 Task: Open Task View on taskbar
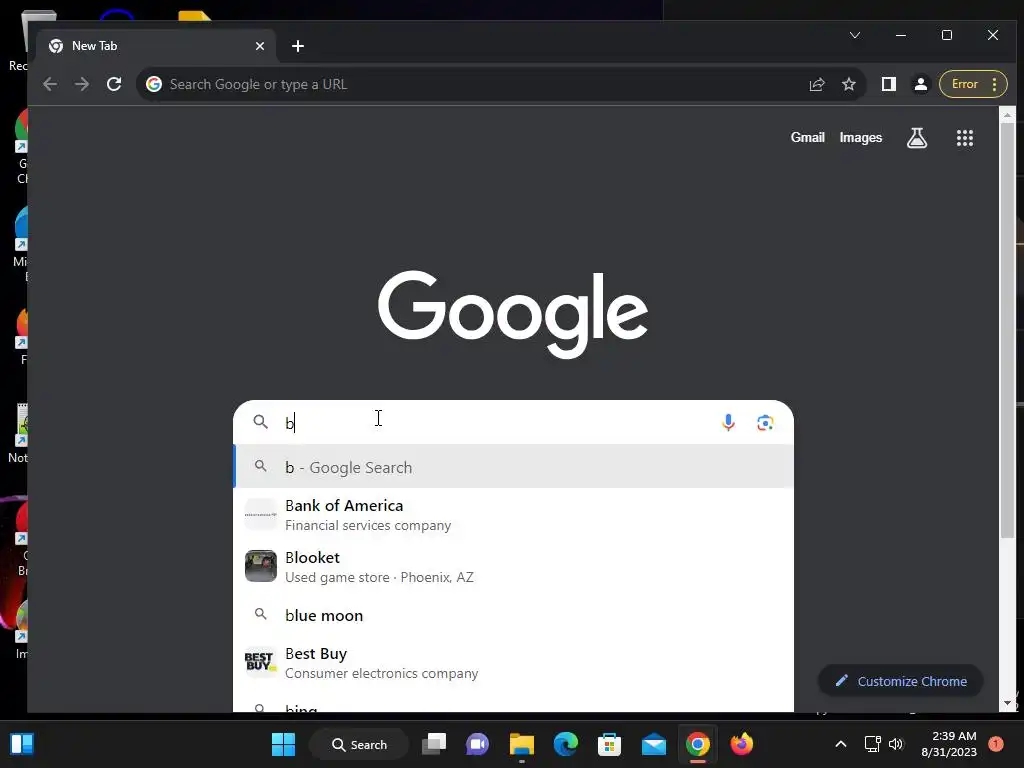[x=434, y=744]
